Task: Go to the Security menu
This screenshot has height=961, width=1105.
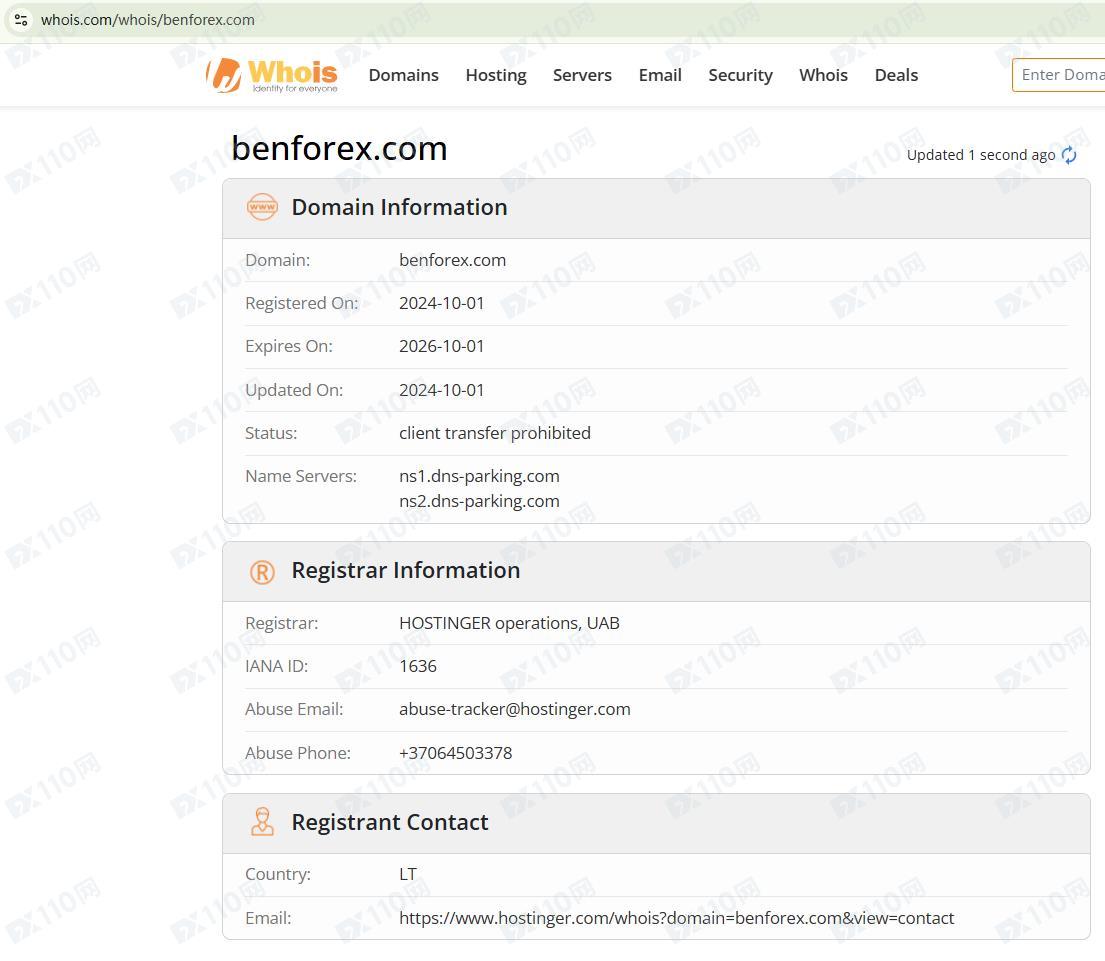Action: tap(740, 75)
